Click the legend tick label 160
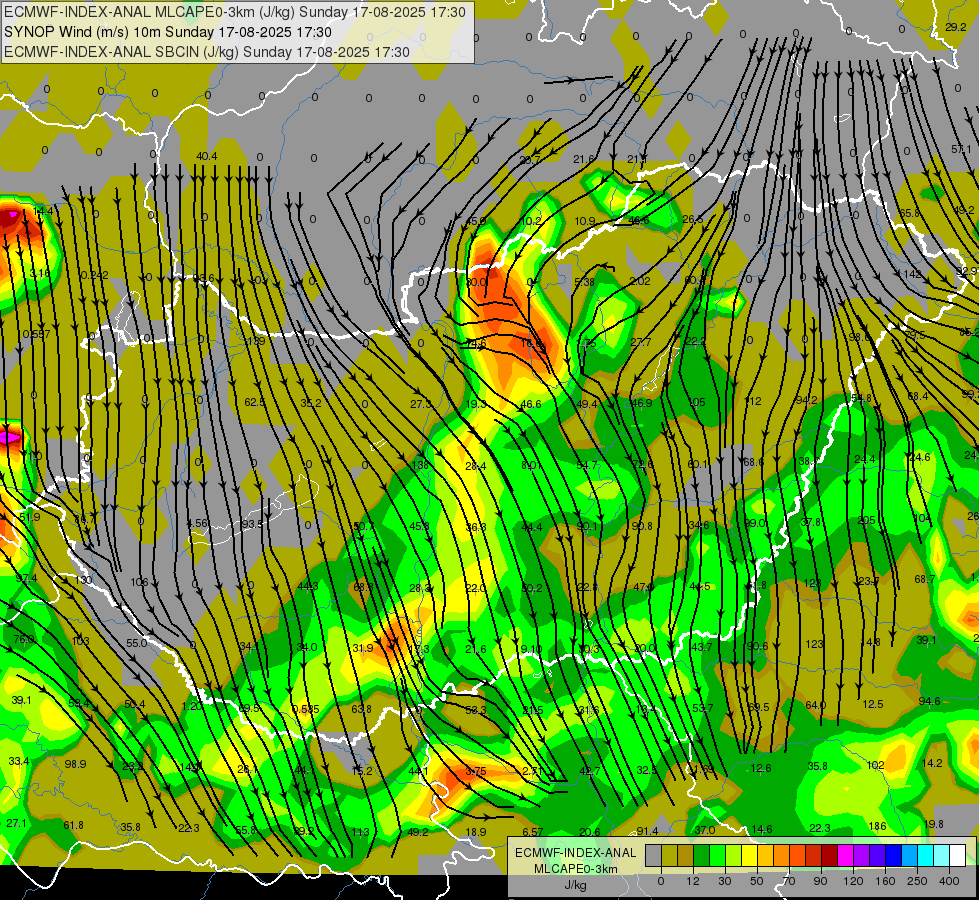Viewport: 979px width, 900px height. (885, 881)
